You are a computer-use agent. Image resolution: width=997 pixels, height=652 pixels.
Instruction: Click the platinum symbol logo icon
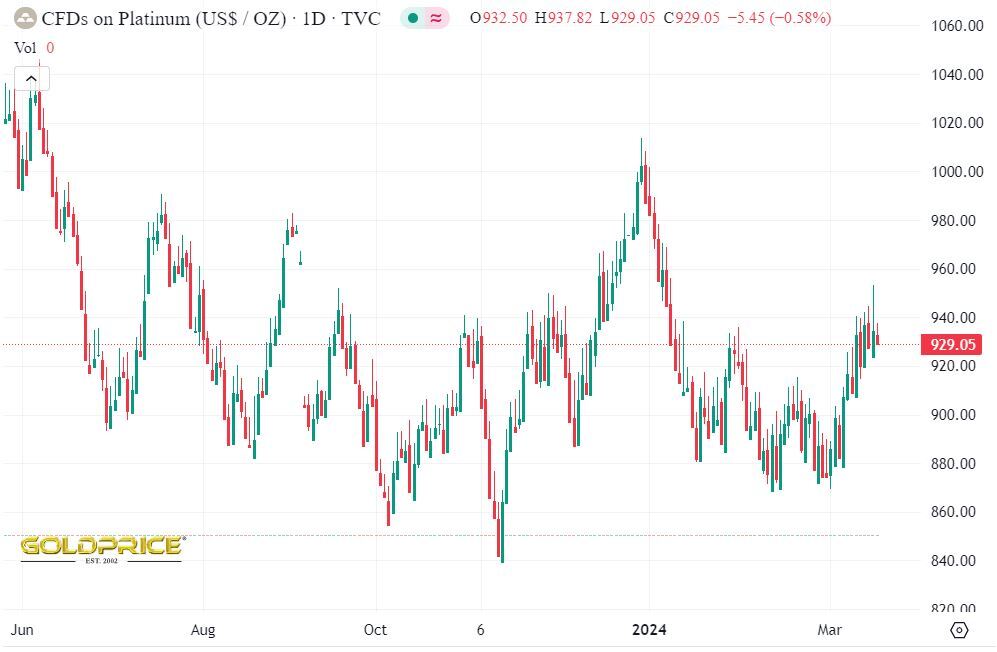[25, 18]
